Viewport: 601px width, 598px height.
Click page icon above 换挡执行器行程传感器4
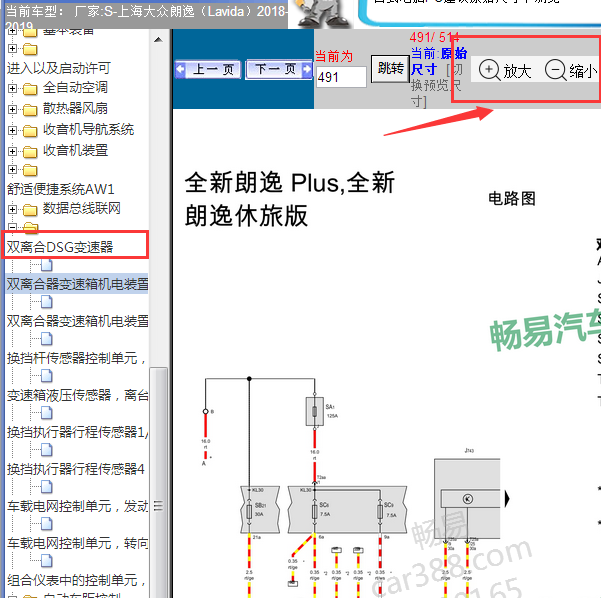[47, 450]
